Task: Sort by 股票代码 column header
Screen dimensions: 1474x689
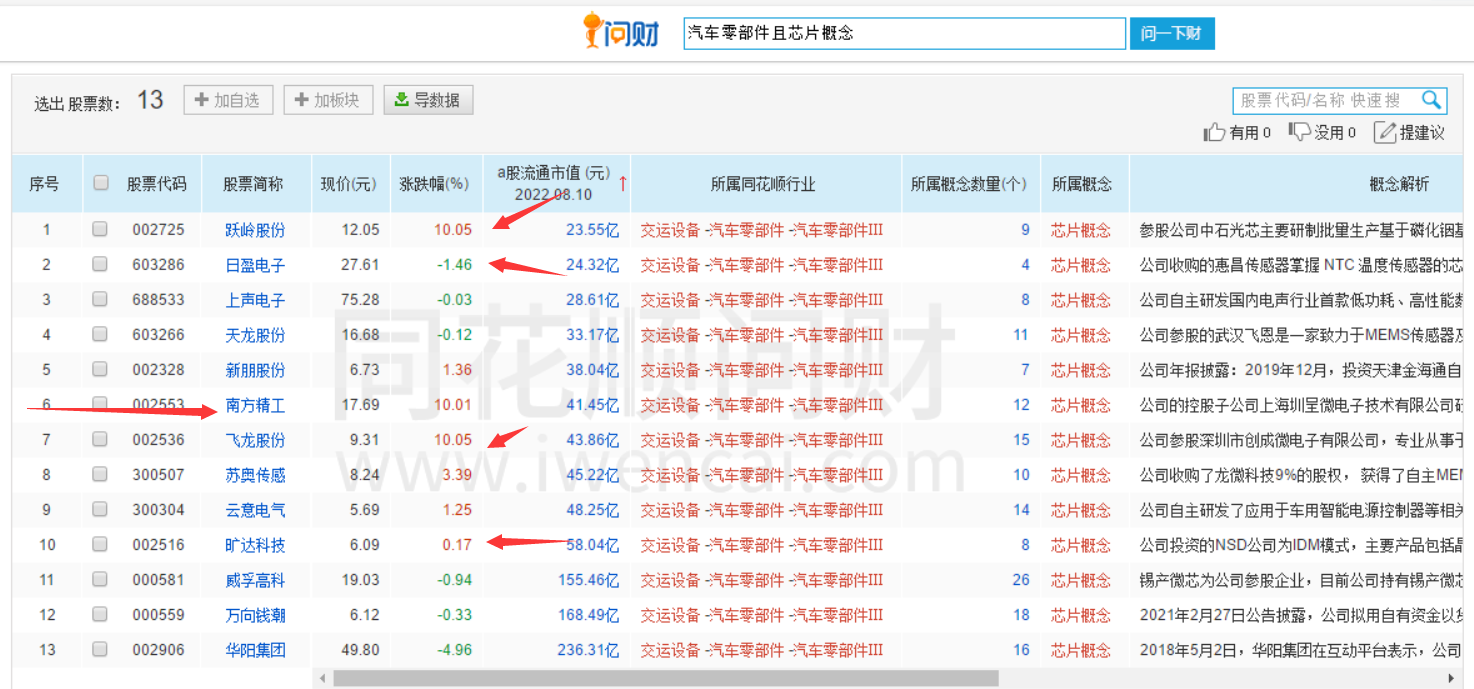Action: 156,184
